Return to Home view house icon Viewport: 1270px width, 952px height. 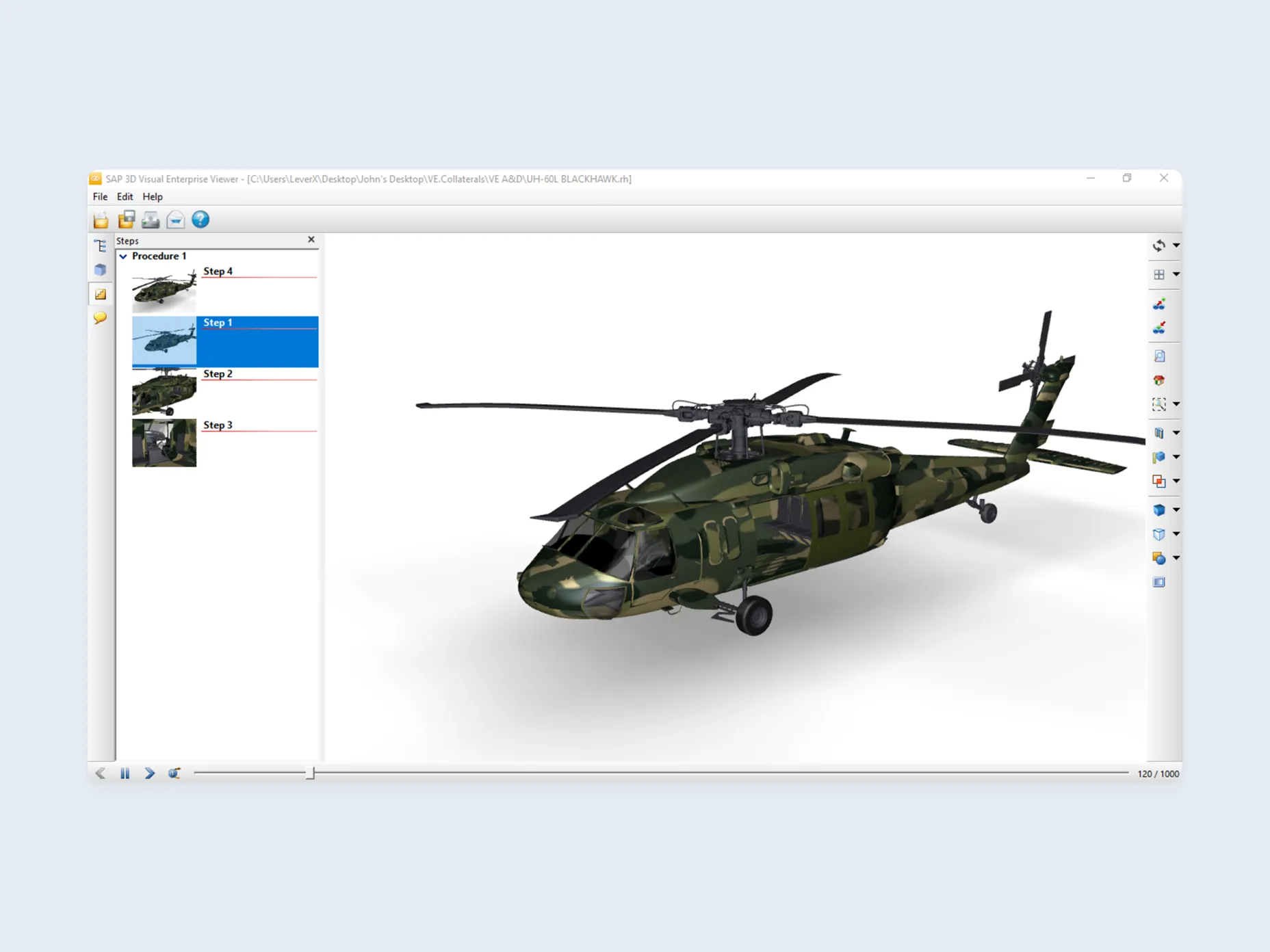[x=1159, y=380]
